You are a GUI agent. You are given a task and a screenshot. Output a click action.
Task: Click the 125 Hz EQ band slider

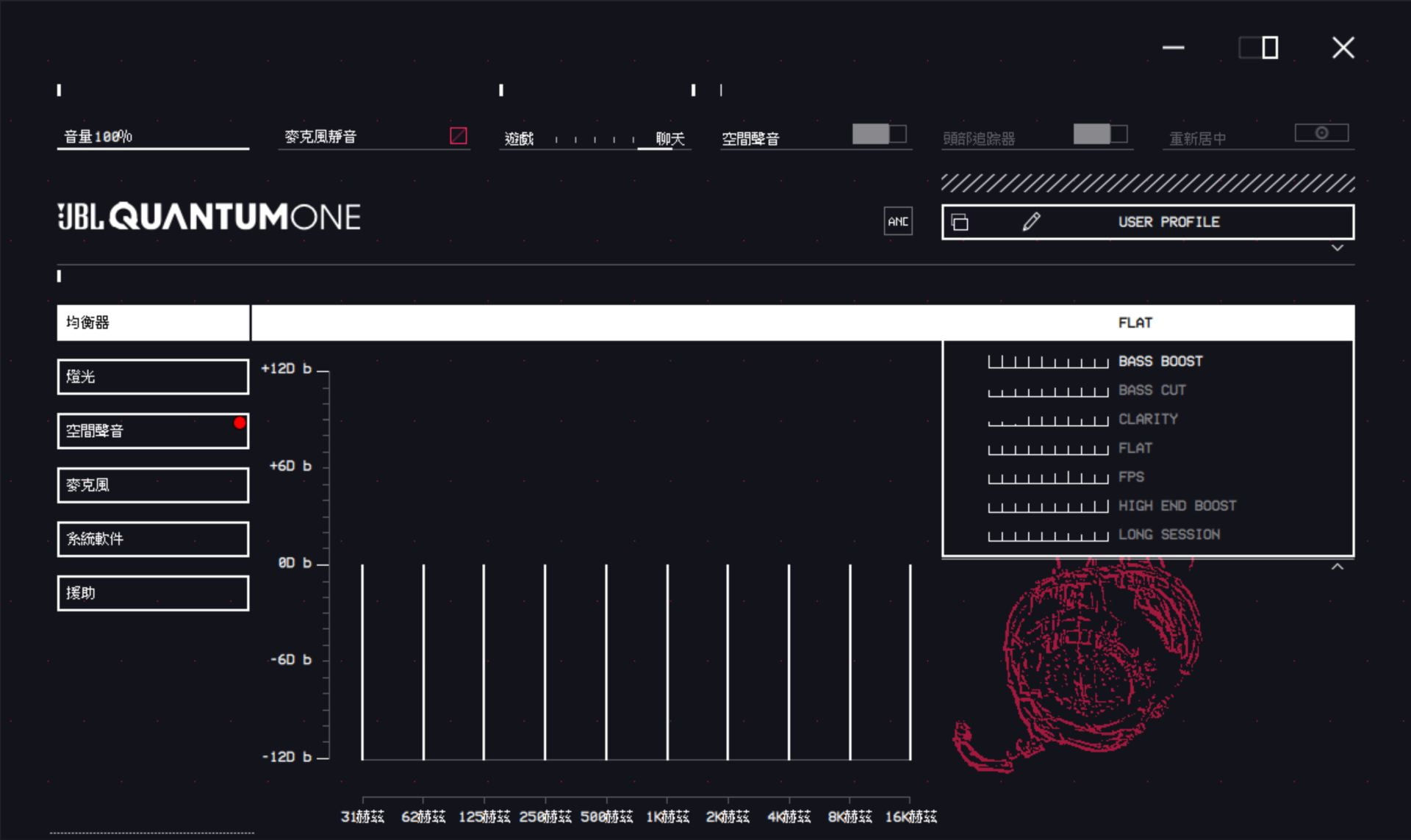(484, 661)
